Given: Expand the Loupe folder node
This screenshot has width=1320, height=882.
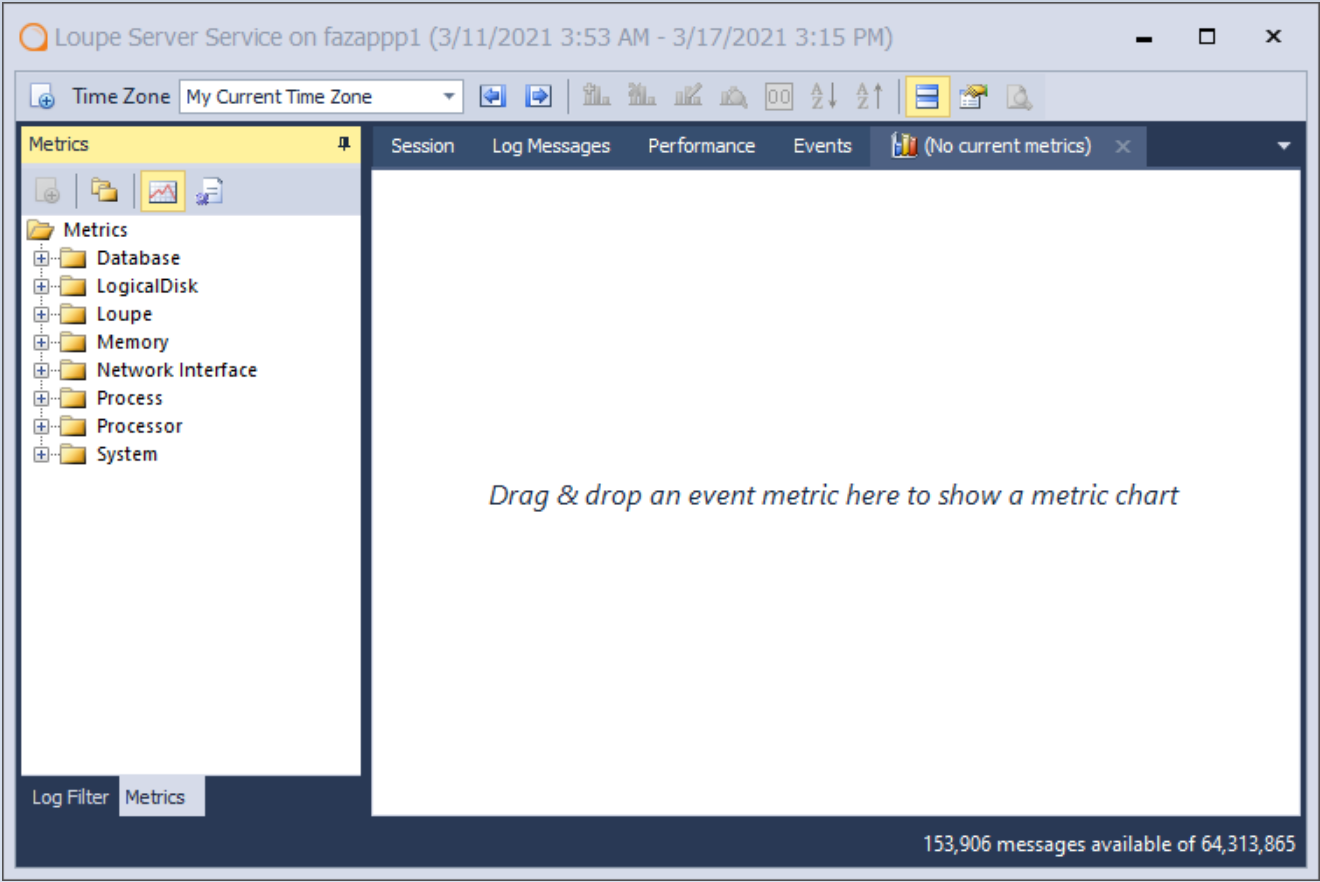Looking at the screenshot, I should pos(41,314).
